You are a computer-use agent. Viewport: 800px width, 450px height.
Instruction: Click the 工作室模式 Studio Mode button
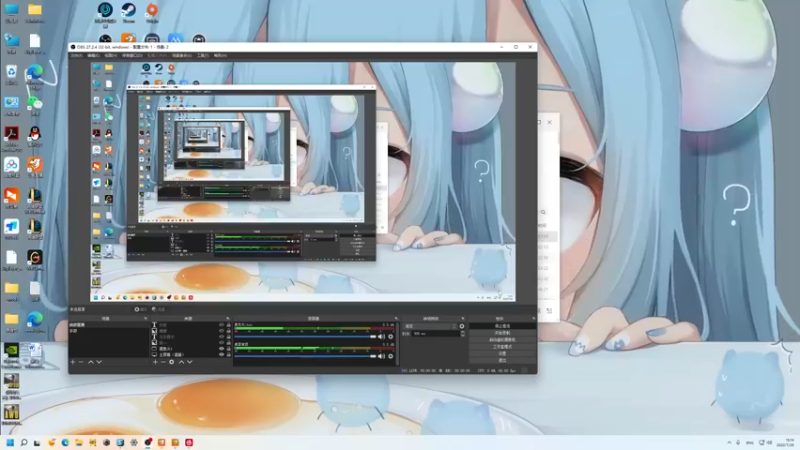pyautogui.click(x=503, y=346)
